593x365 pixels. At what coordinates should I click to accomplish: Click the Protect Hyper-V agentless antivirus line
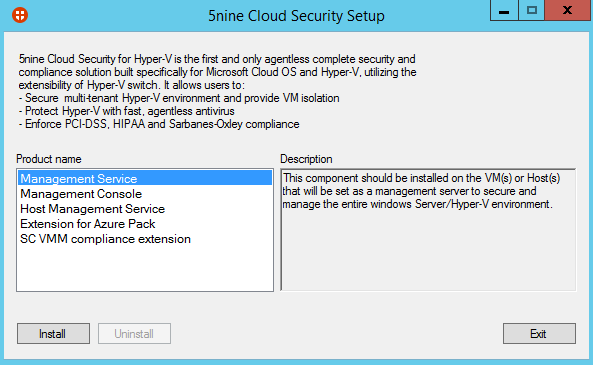[x=127, y=111]
